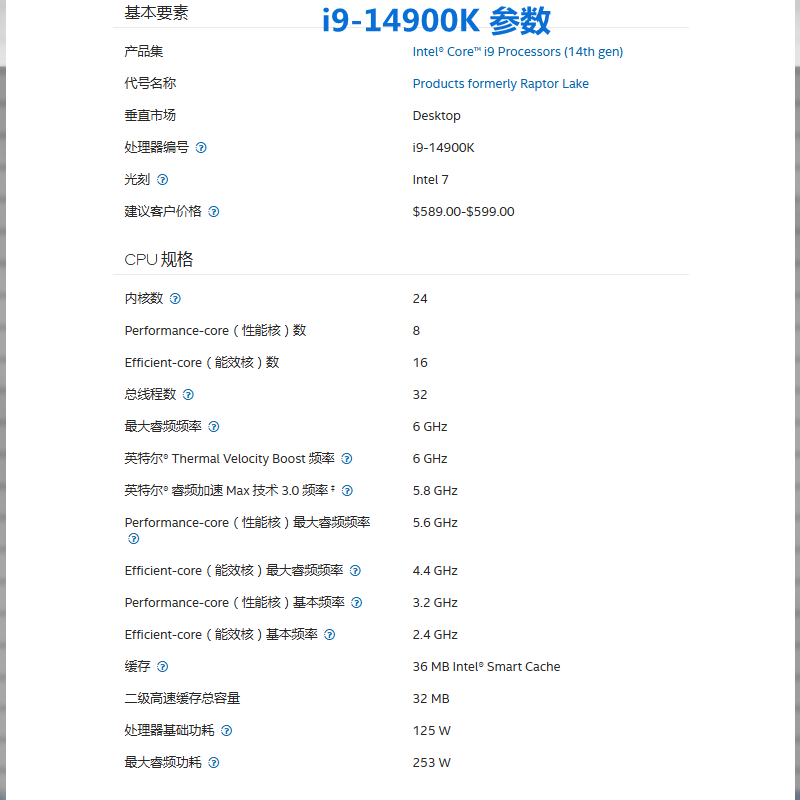Click help icon beside 最大睿频频率 6 GHz row
Viewport: 800px width, 800px height.
[x=214, y=427]
